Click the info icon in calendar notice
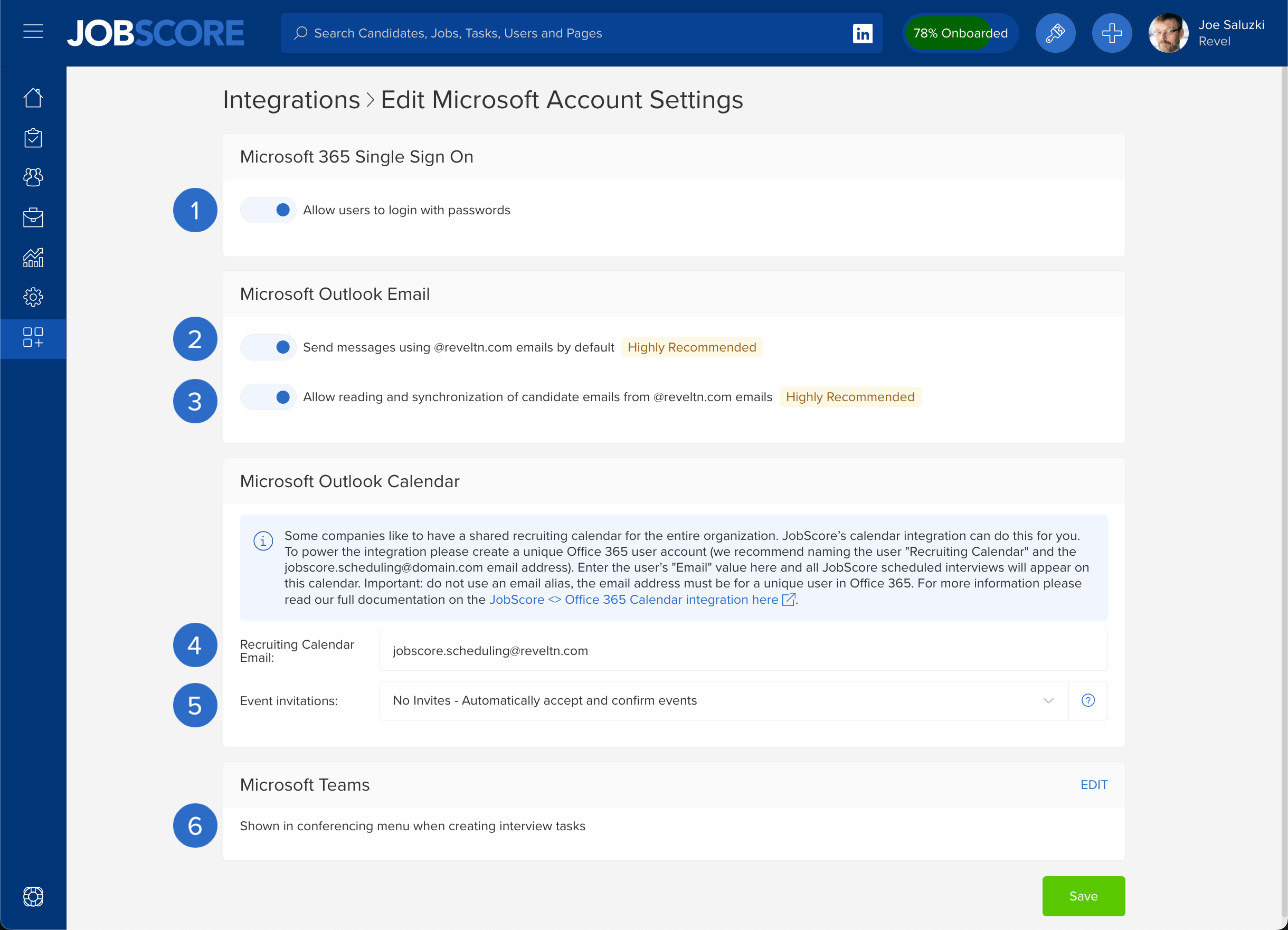Image resolution: width=1288 pixels, height=930 pixels. click(263, 540)
